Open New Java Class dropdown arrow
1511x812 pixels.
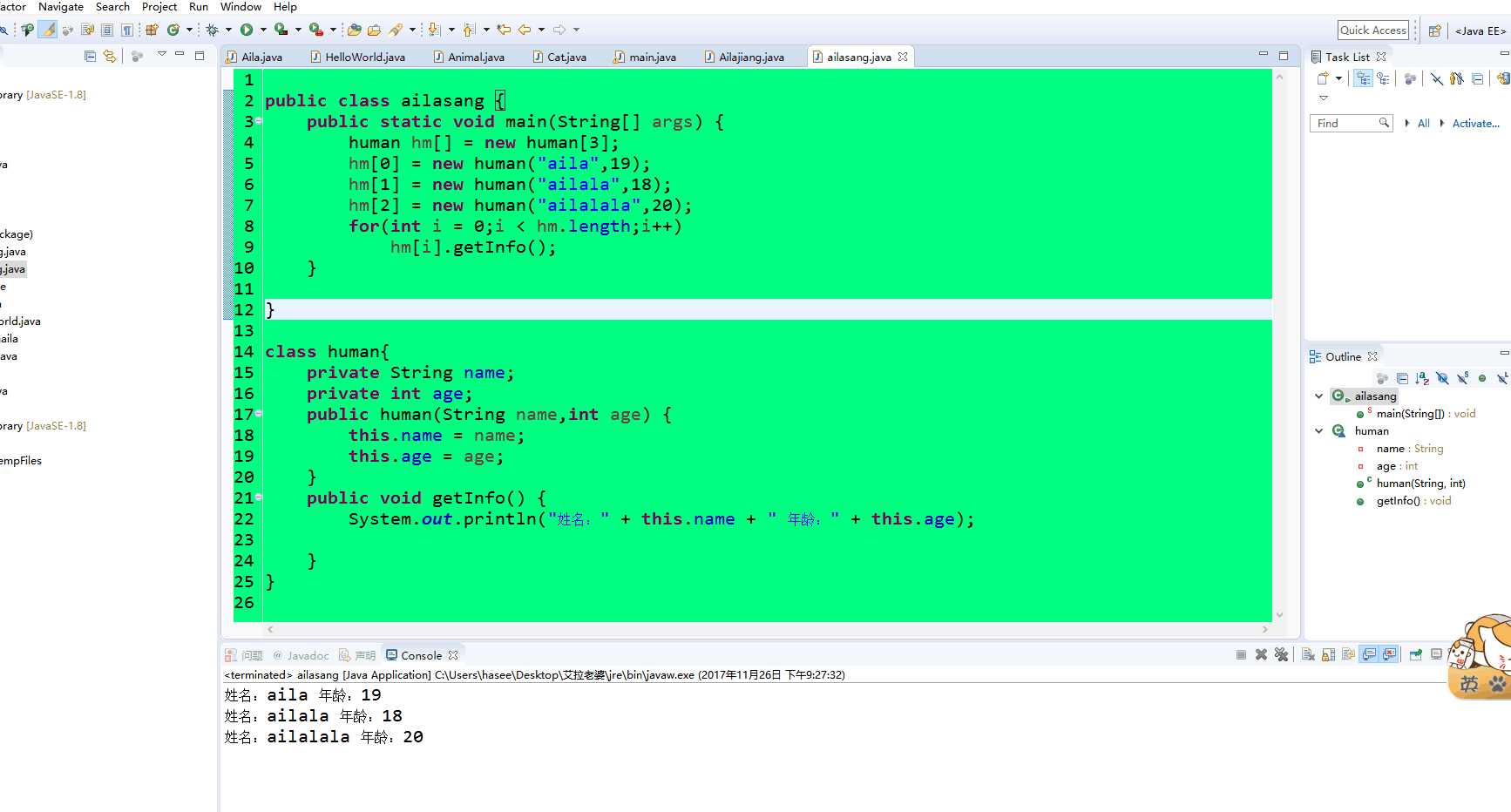tap(189, 30)
